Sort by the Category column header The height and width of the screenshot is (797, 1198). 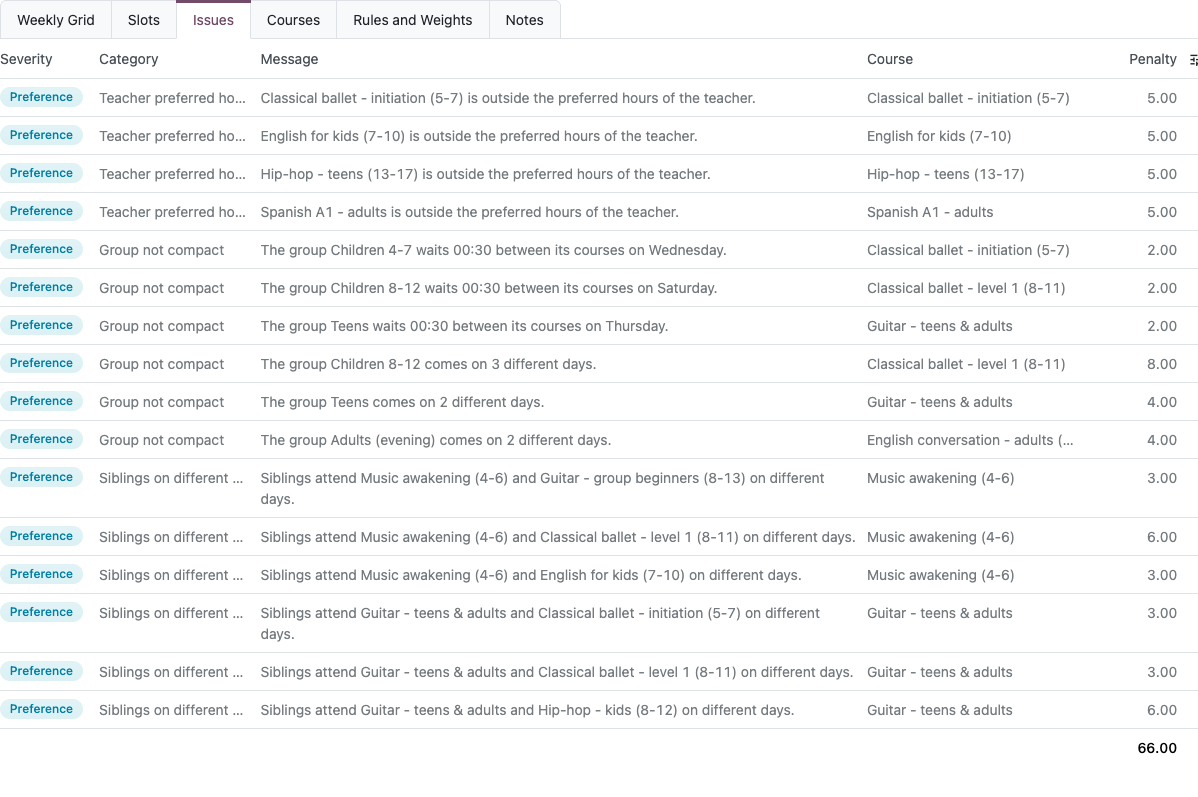128,59
